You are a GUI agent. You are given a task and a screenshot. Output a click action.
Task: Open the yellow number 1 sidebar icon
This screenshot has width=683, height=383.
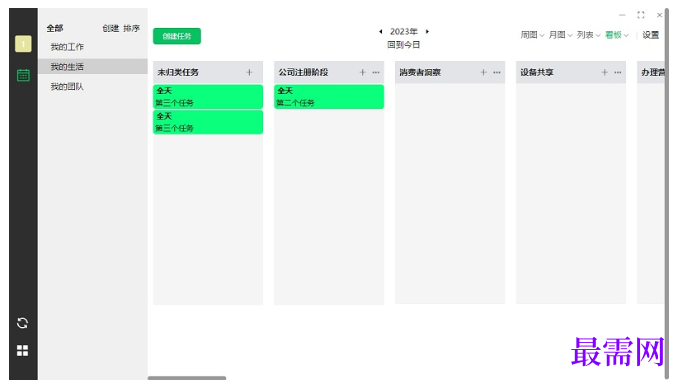(23, 44)
